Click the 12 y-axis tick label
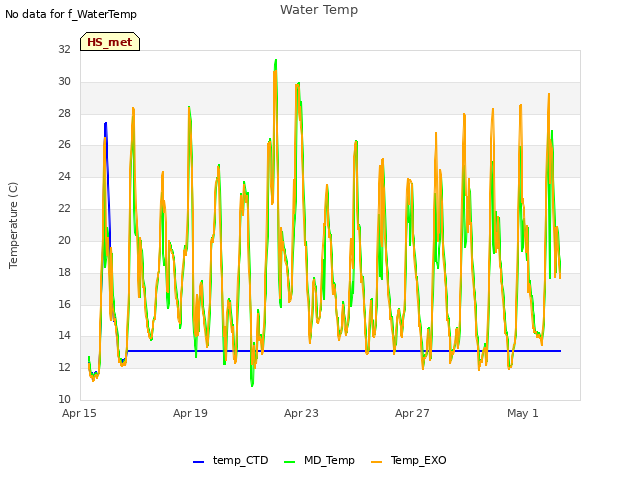Viewport: 640px width, 480px height. point(64,367)
